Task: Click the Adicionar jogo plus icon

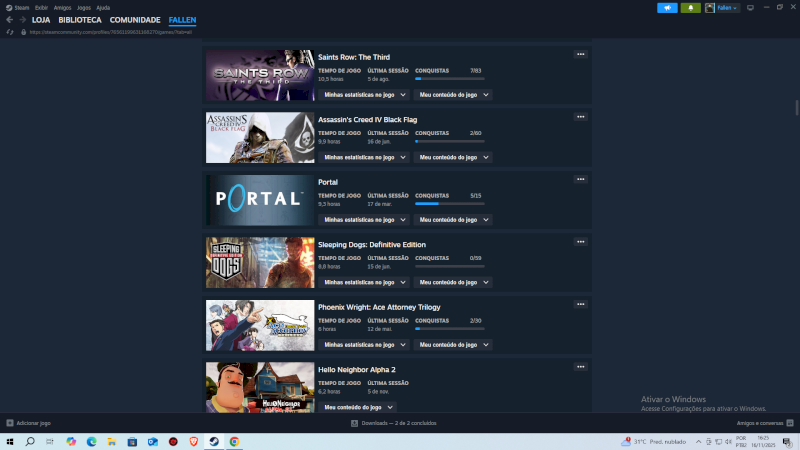Action: click(x=10, y=423)
